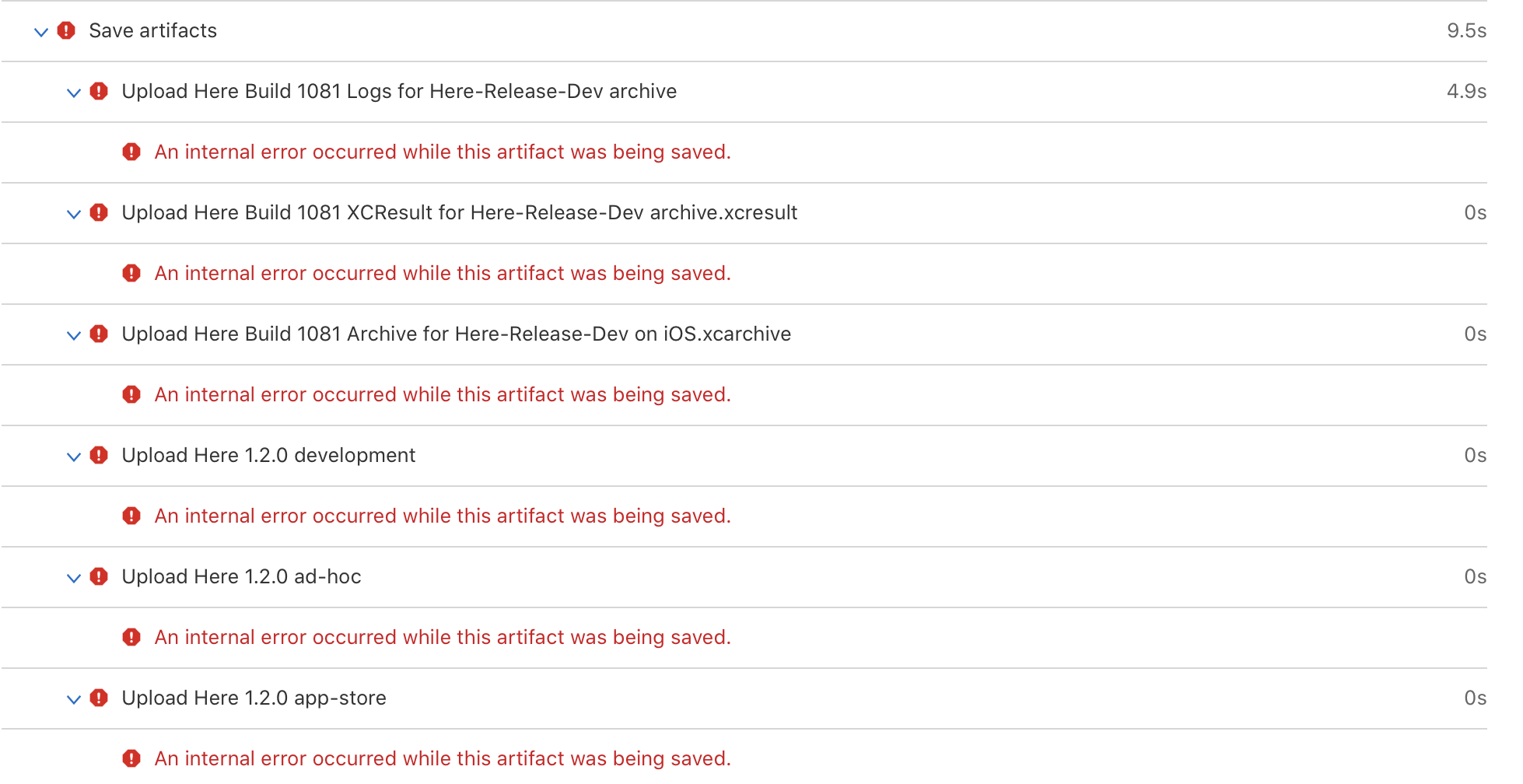Click error icon beside Build 1081 Logs upload
Screen dimensions: 1523x784
click(99, 91)
